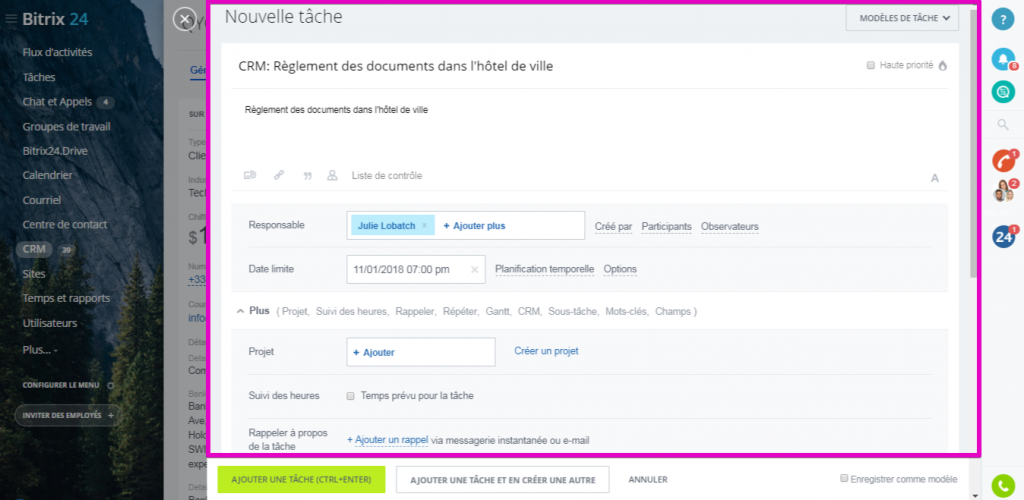Screen dimensions: 1024x500
Task: Open Planification temporelle options
Action: [x=545, y=269]
